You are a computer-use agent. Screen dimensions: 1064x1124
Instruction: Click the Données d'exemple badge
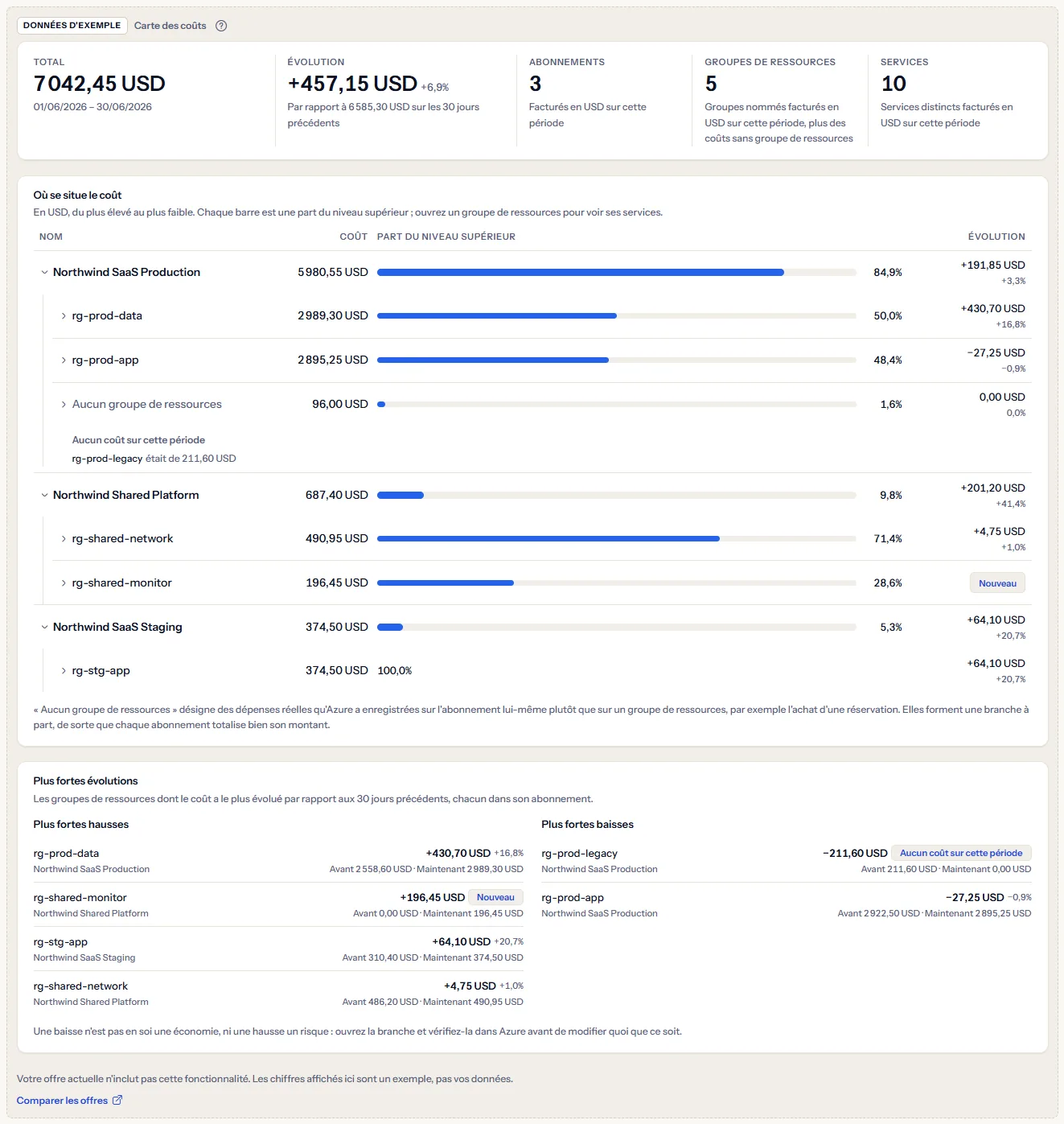[72, 26]
